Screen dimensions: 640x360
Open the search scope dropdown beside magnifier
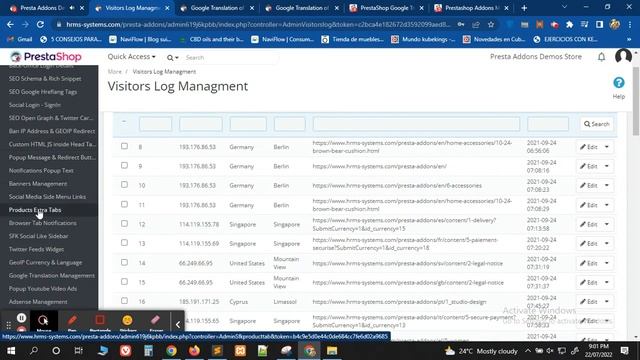coord(173,58)
